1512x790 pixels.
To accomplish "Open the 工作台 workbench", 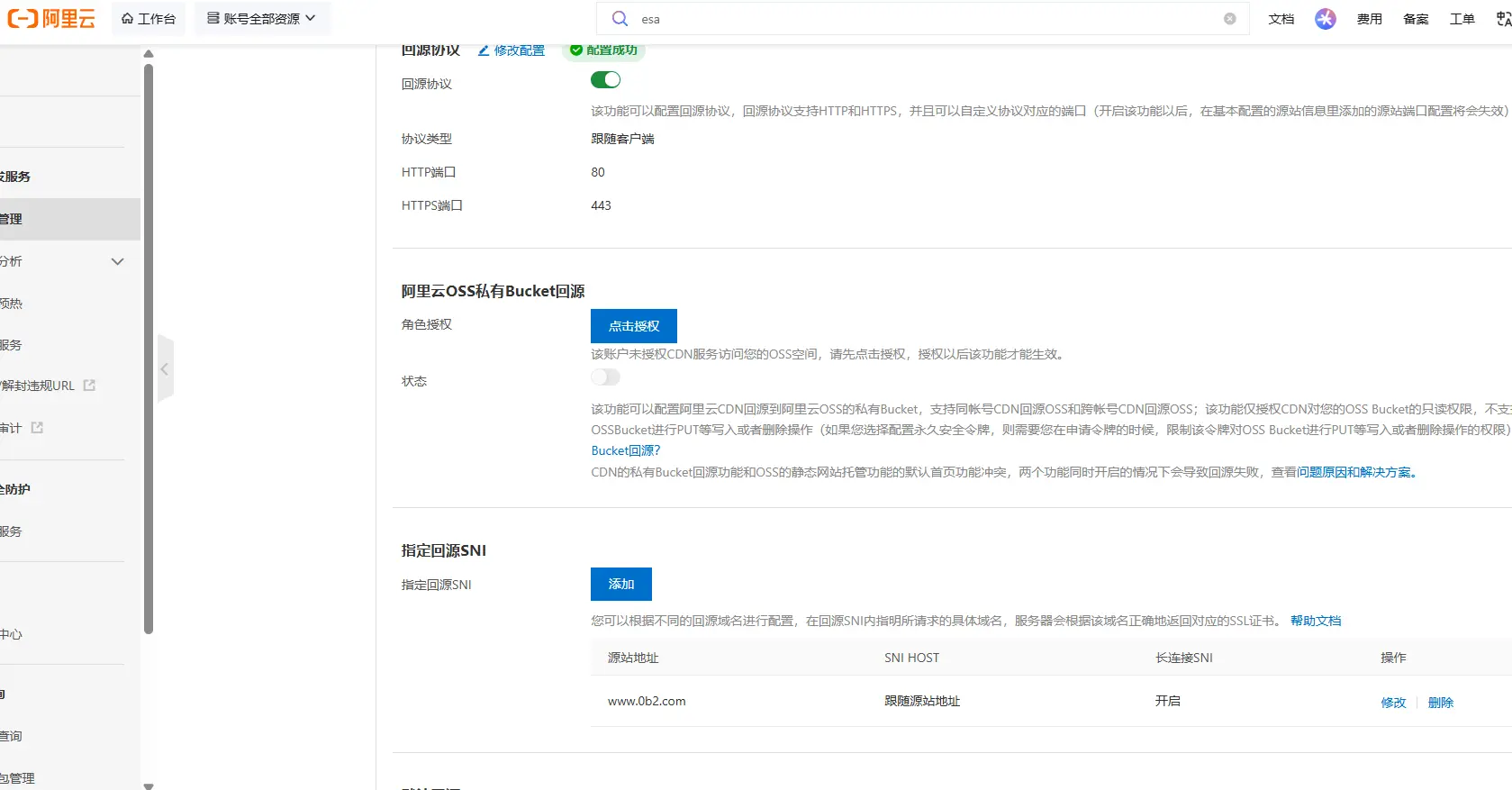I will pos(149,19).
